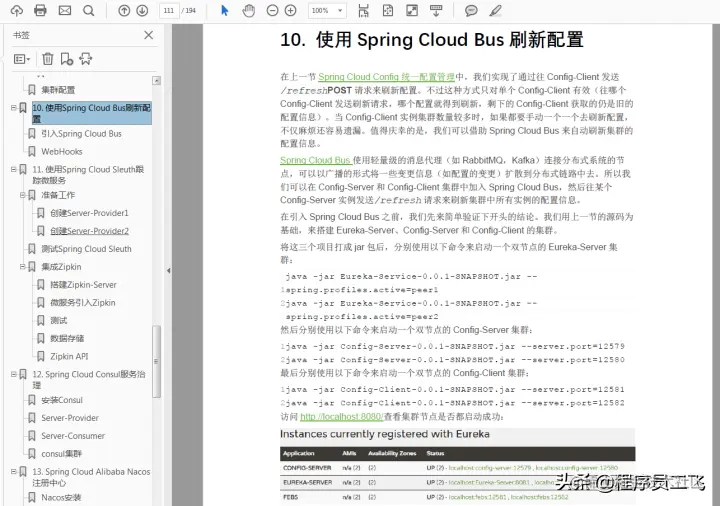This screenshot has height=506, width=720.
Task: Collapse chapter 10 Spring Cloud Bus bookmark
Action: pyautogui.click(x=14, y=107)
